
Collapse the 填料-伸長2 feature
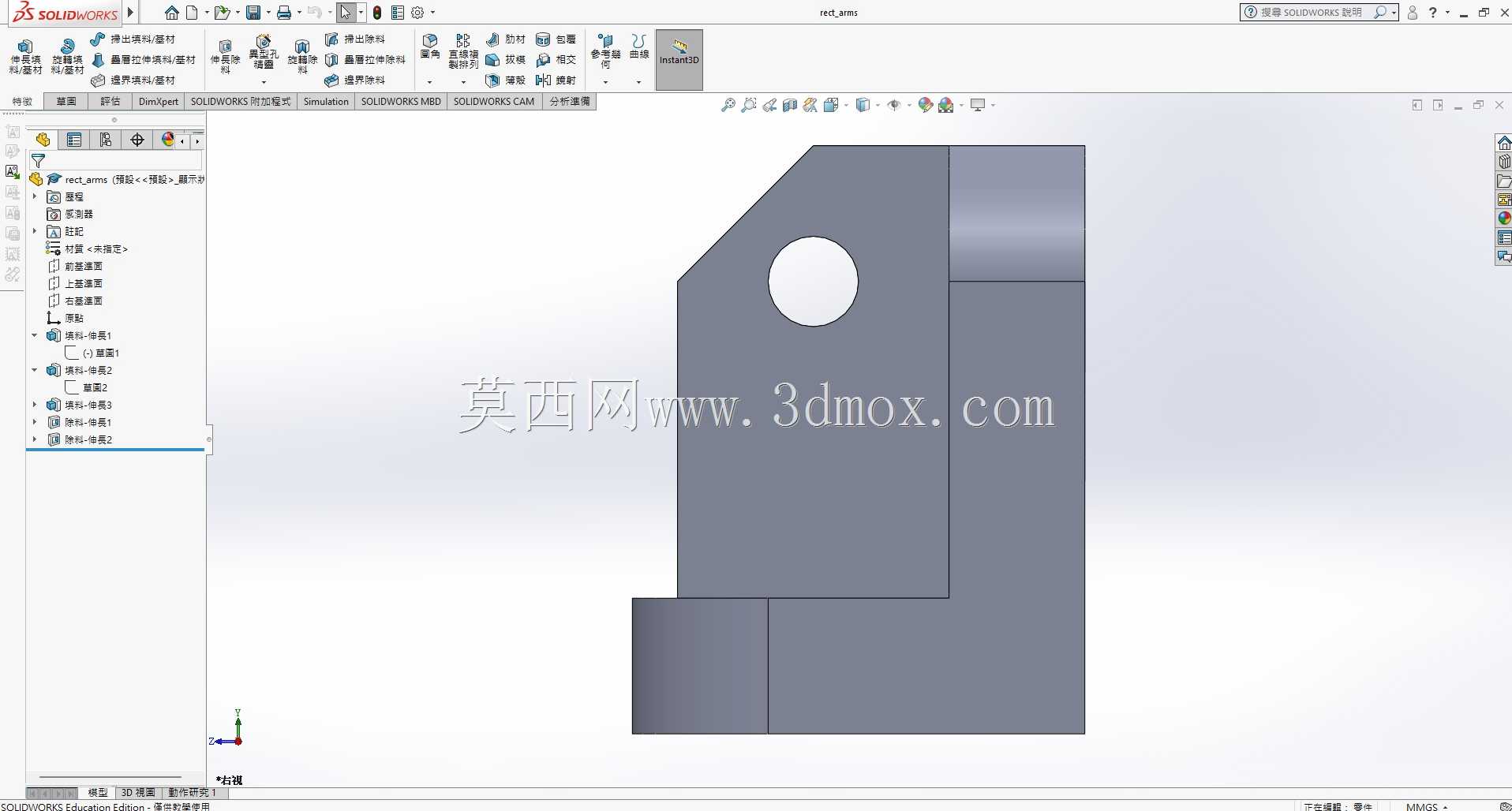point(35,370)
